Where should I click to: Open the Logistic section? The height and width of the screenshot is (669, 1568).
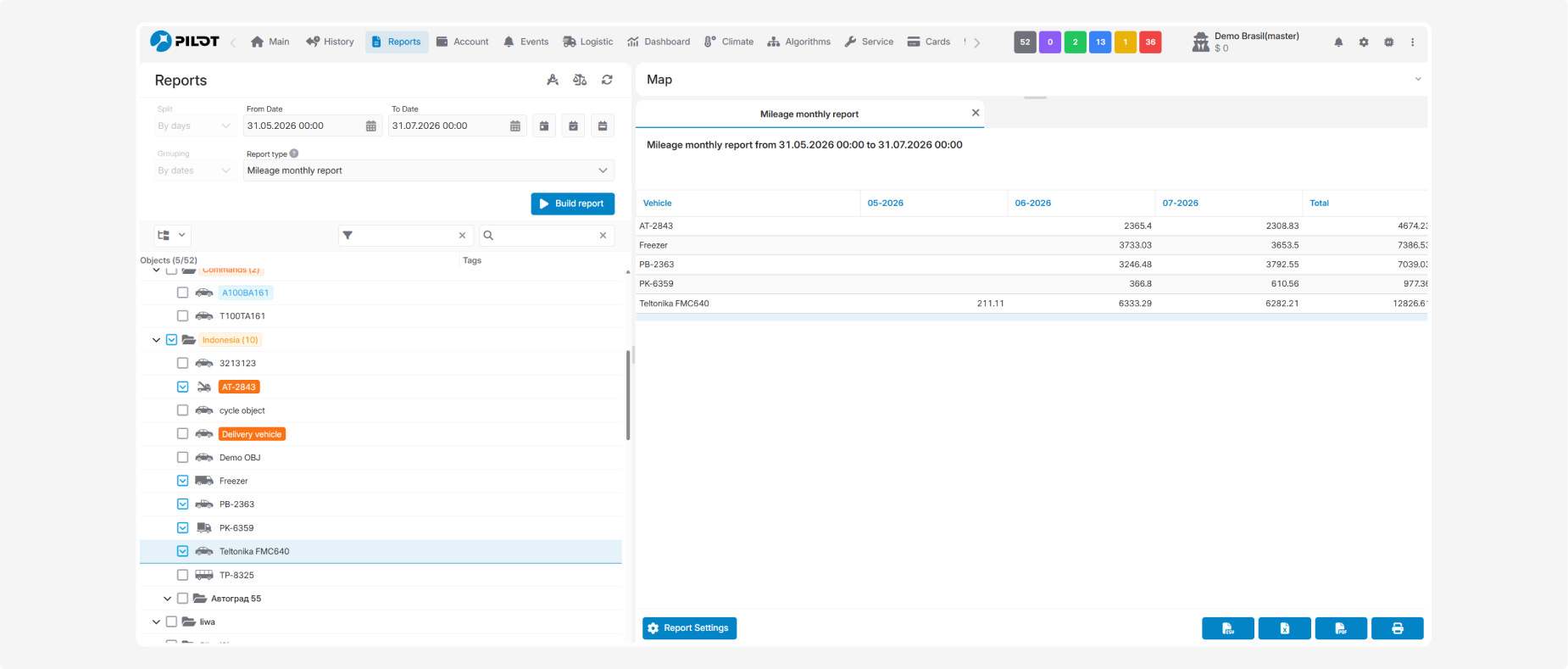point(587,42)
